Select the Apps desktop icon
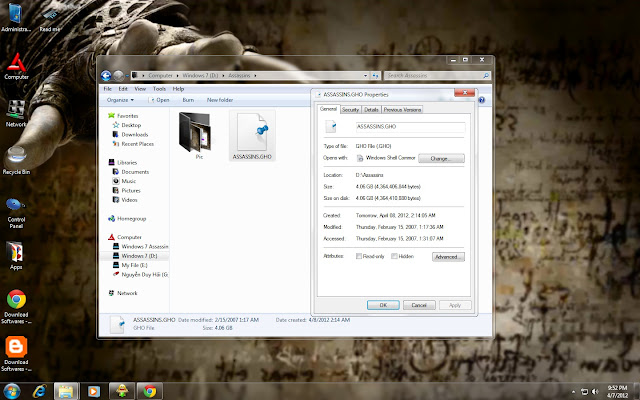 [16, 256]
